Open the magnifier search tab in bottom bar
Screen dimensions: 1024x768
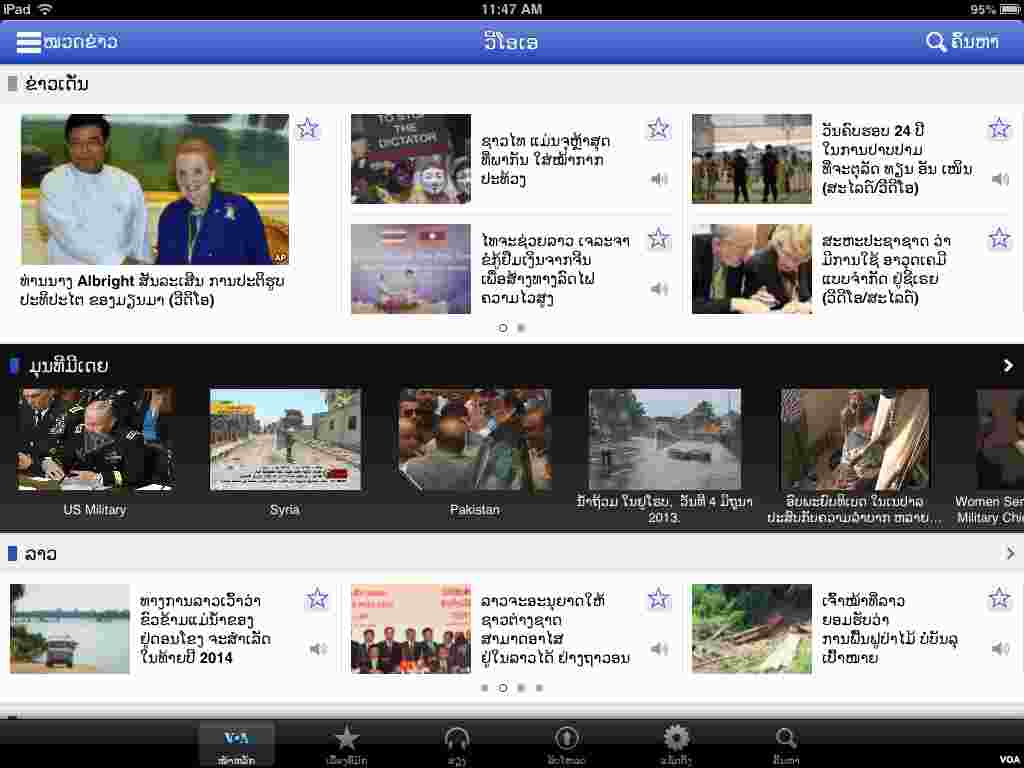(786, 745)
